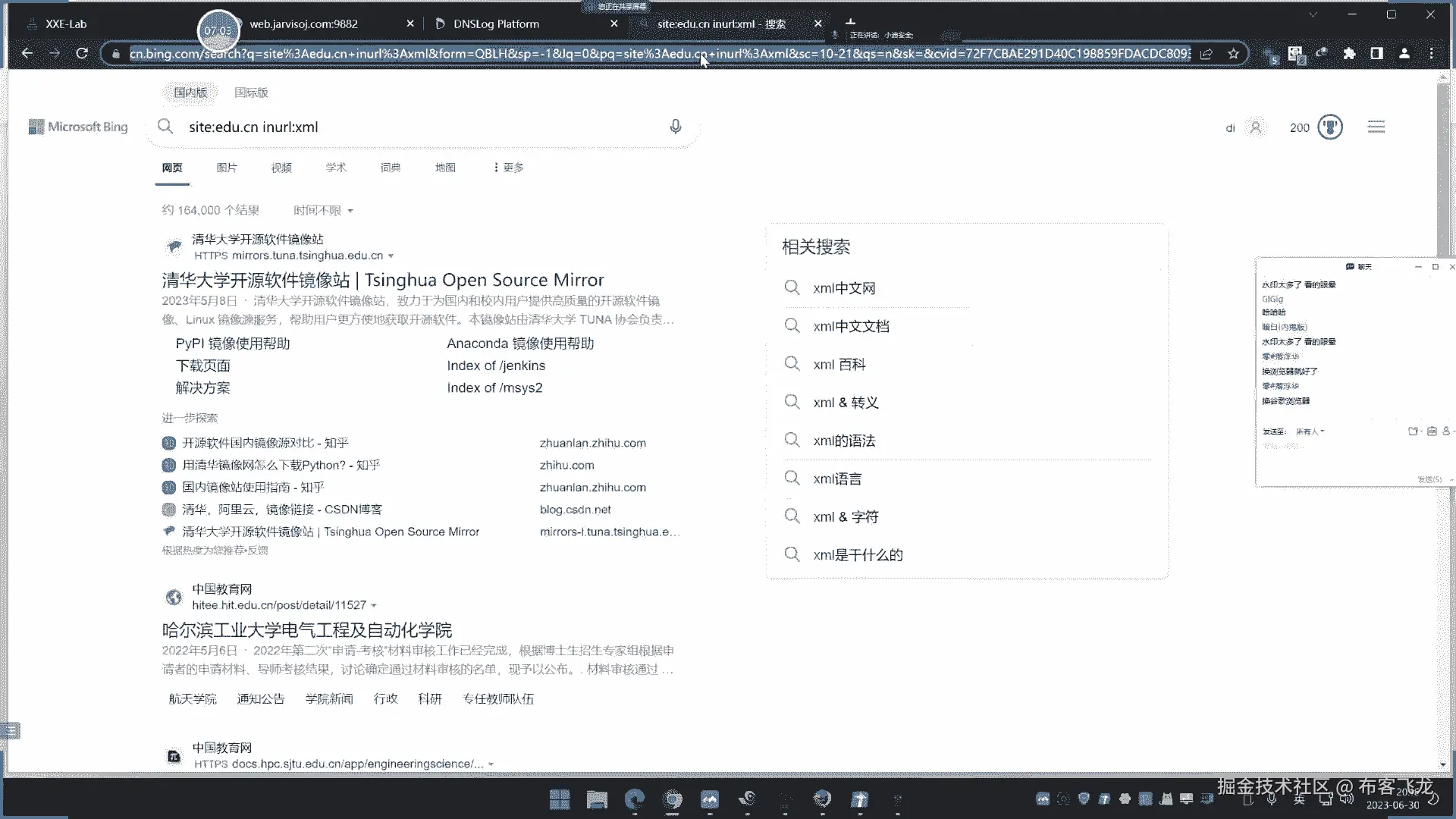Click the Bing account profile icon
This screenshot has height=819, width=1456.
pos(1256,127)
